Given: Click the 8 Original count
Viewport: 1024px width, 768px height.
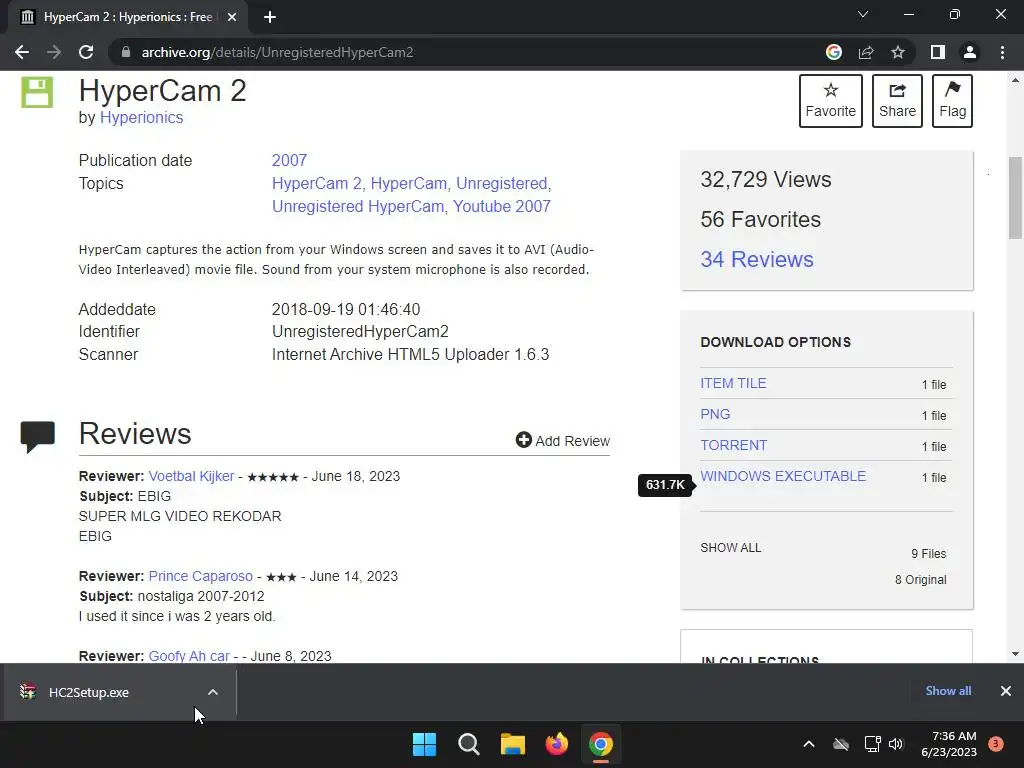Looking at the screenshot, I should pos(920,580).
